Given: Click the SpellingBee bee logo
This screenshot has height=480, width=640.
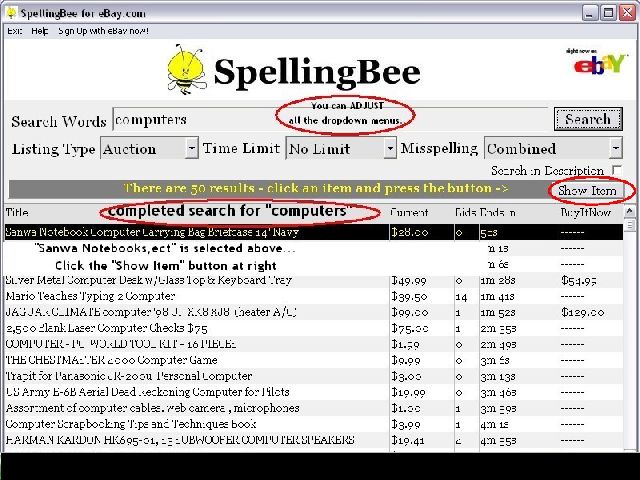Looking at the screenshot, I should [x=186, y=69].
